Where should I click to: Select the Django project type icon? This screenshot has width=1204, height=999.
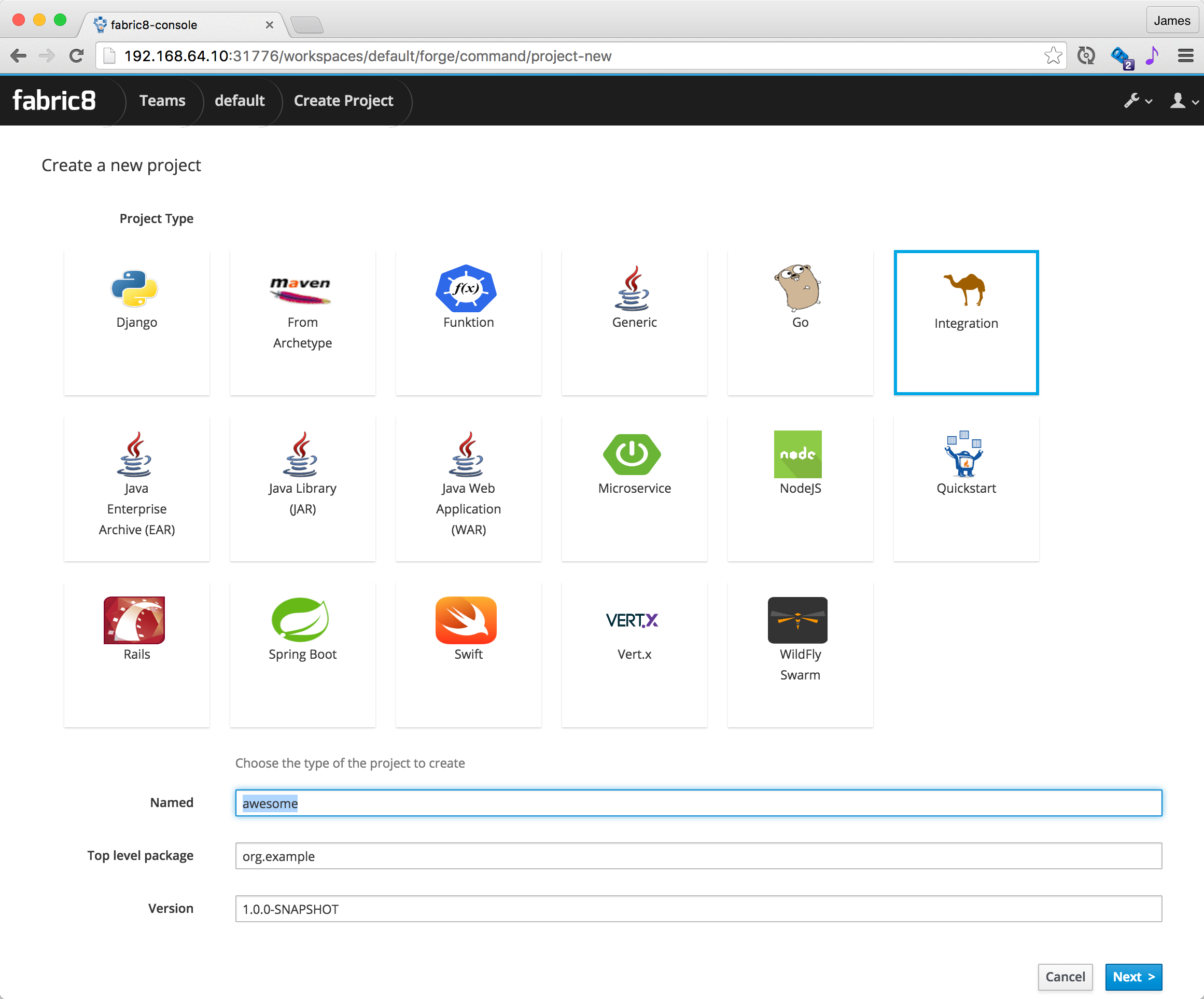(x=135, y=288)
